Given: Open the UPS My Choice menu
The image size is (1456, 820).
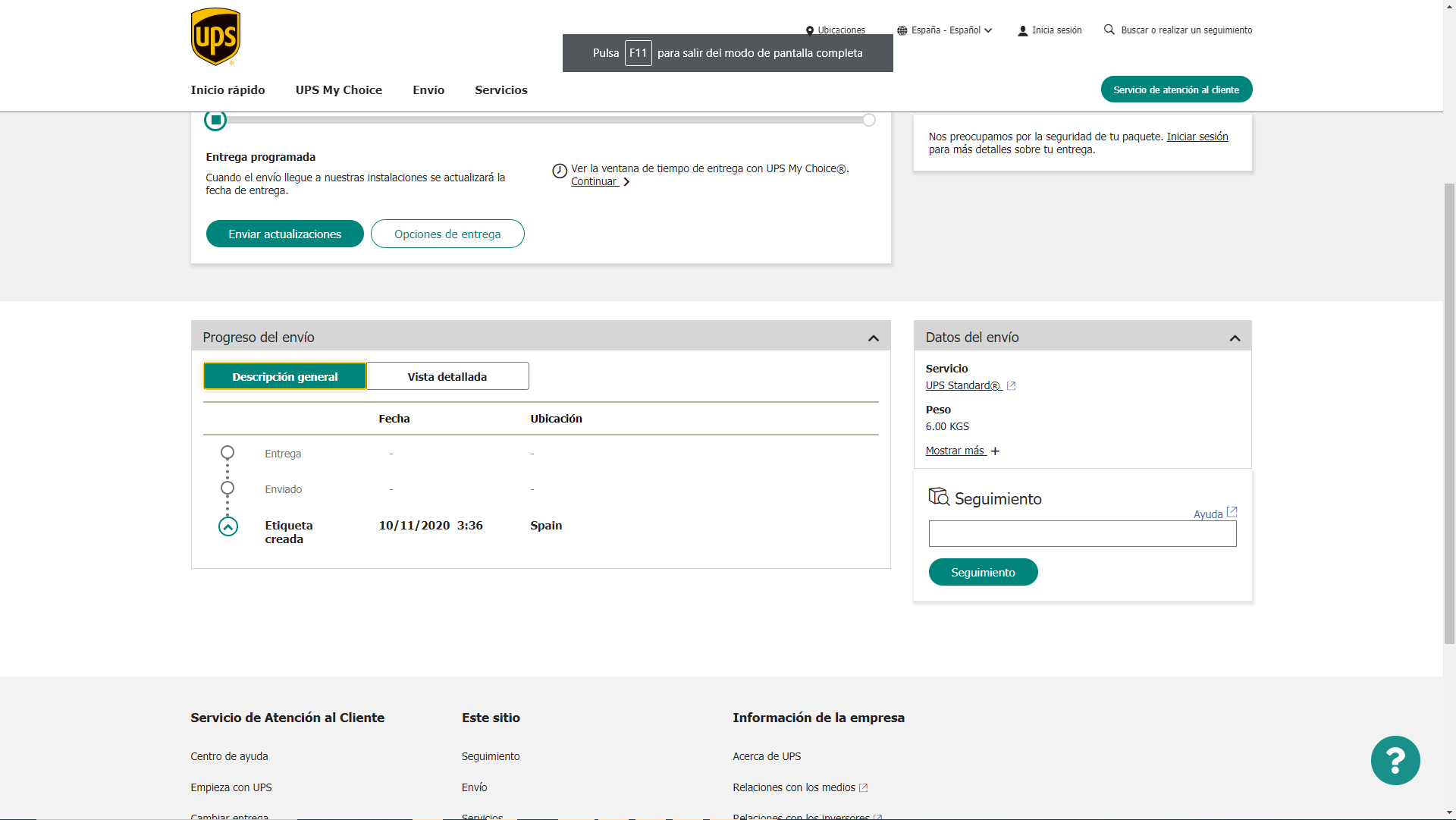Looking at the screenshot, I should [338, 90].
